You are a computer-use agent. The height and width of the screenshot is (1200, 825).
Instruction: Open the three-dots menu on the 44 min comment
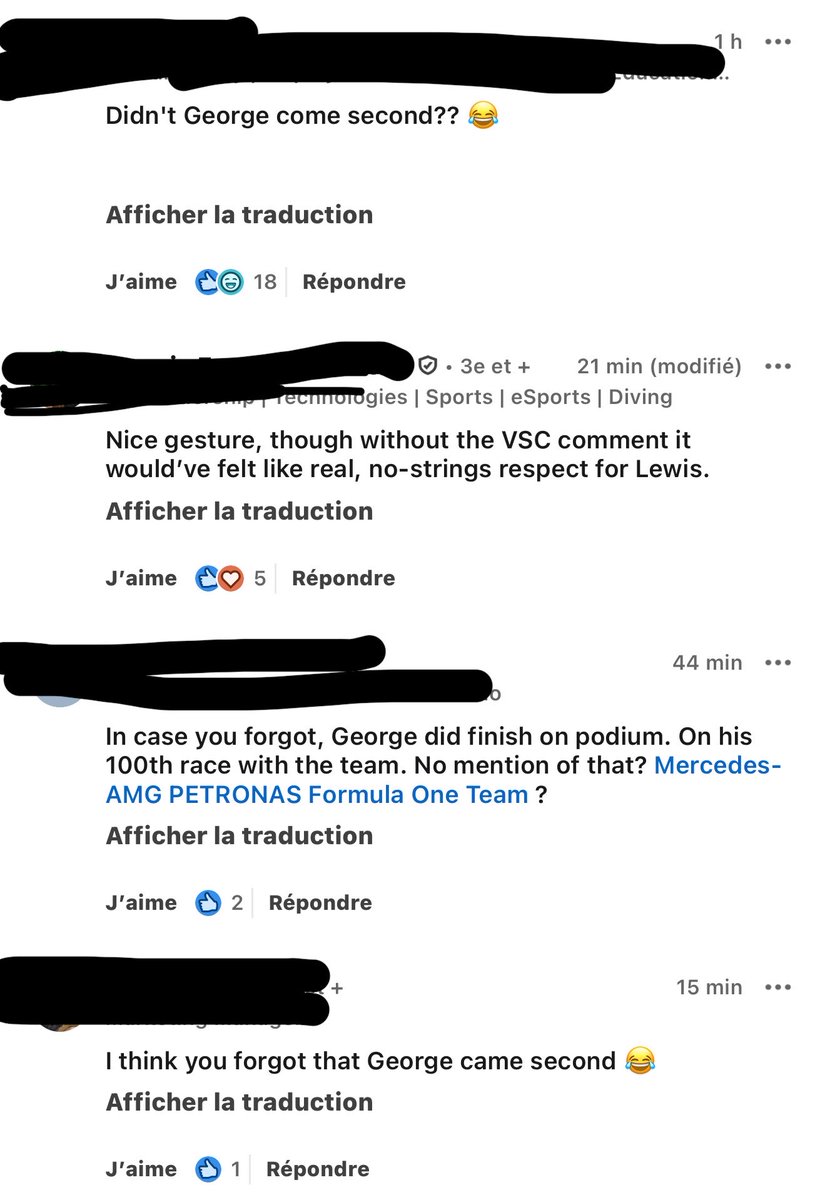click(777, 662)
